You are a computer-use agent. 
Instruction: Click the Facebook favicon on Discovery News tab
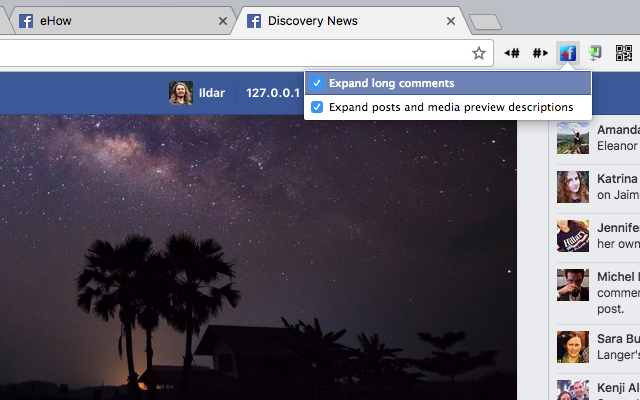click(254, 21)
